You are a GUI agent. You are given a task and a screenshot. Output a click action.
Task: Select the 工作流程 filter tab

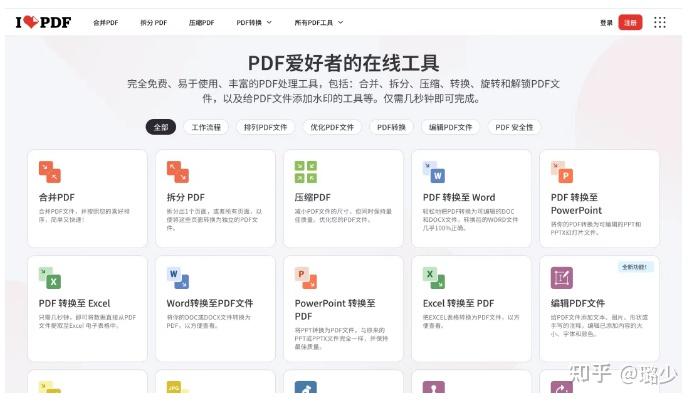pos(206,127)
